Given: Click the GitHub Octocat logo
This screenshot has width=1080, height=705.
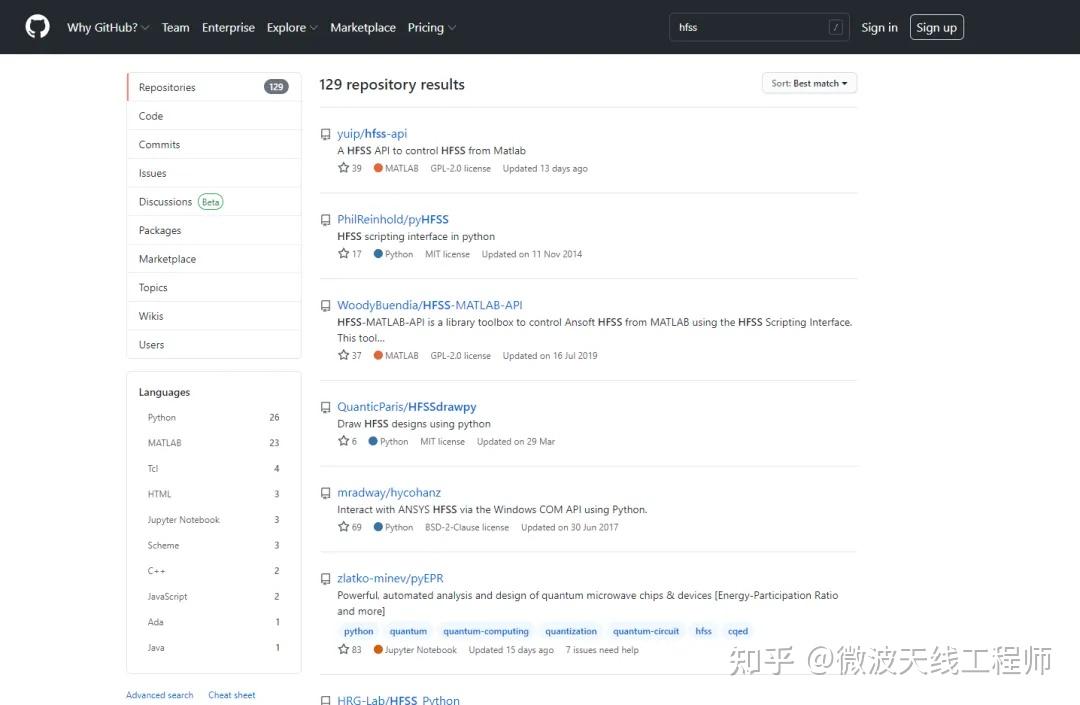Looking at the screenshot, I should click(x=37, y=27).
